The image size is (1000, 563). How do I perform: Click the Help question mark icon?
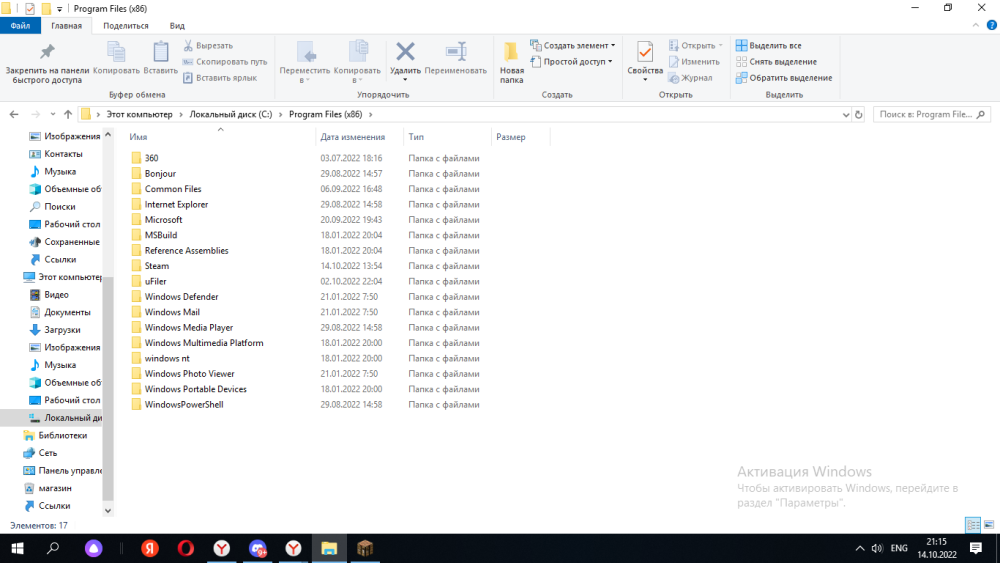991,26
